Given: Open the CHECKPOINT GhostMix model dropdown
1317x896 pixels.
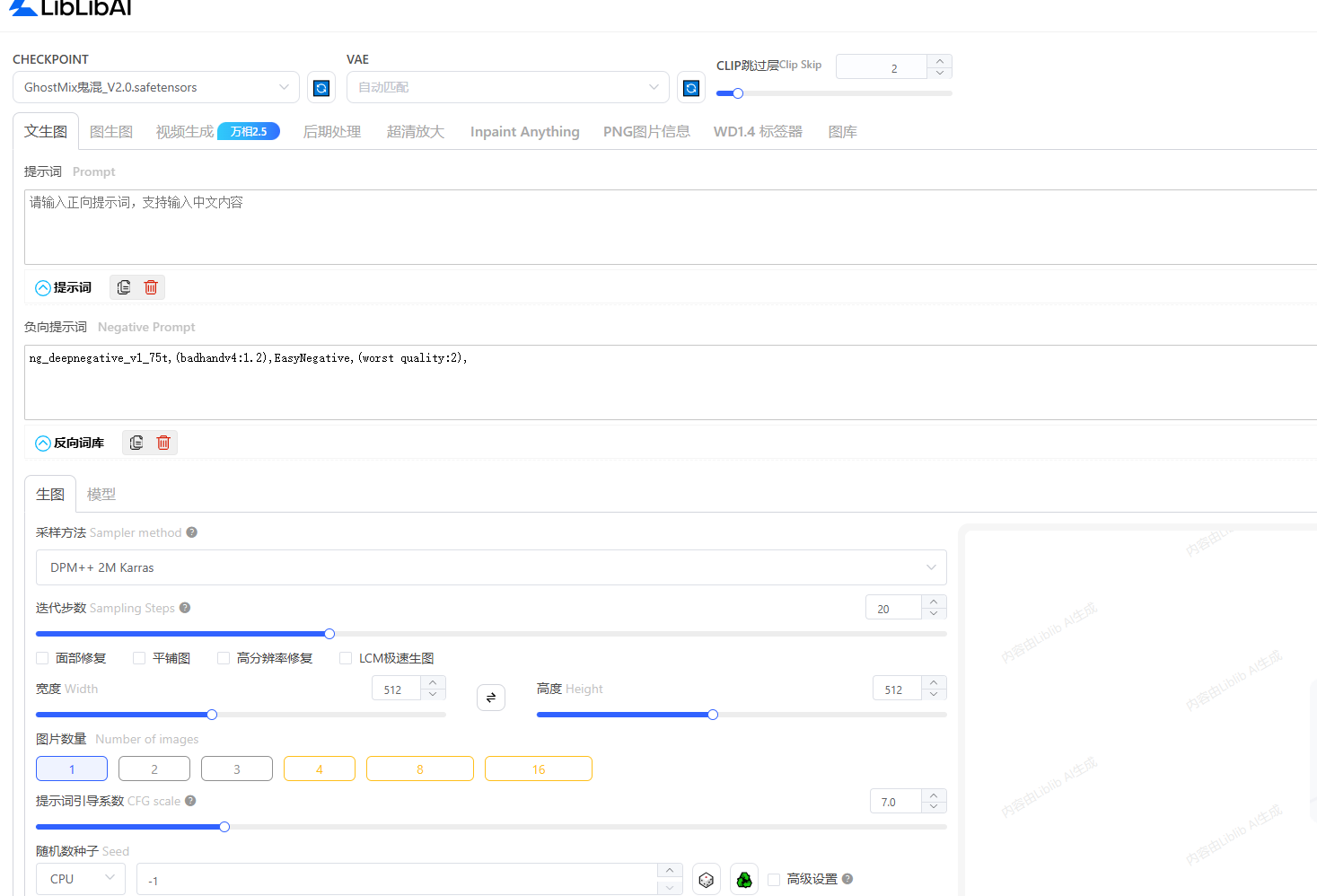Looking at the screenshot, I should tap(155, 87).
